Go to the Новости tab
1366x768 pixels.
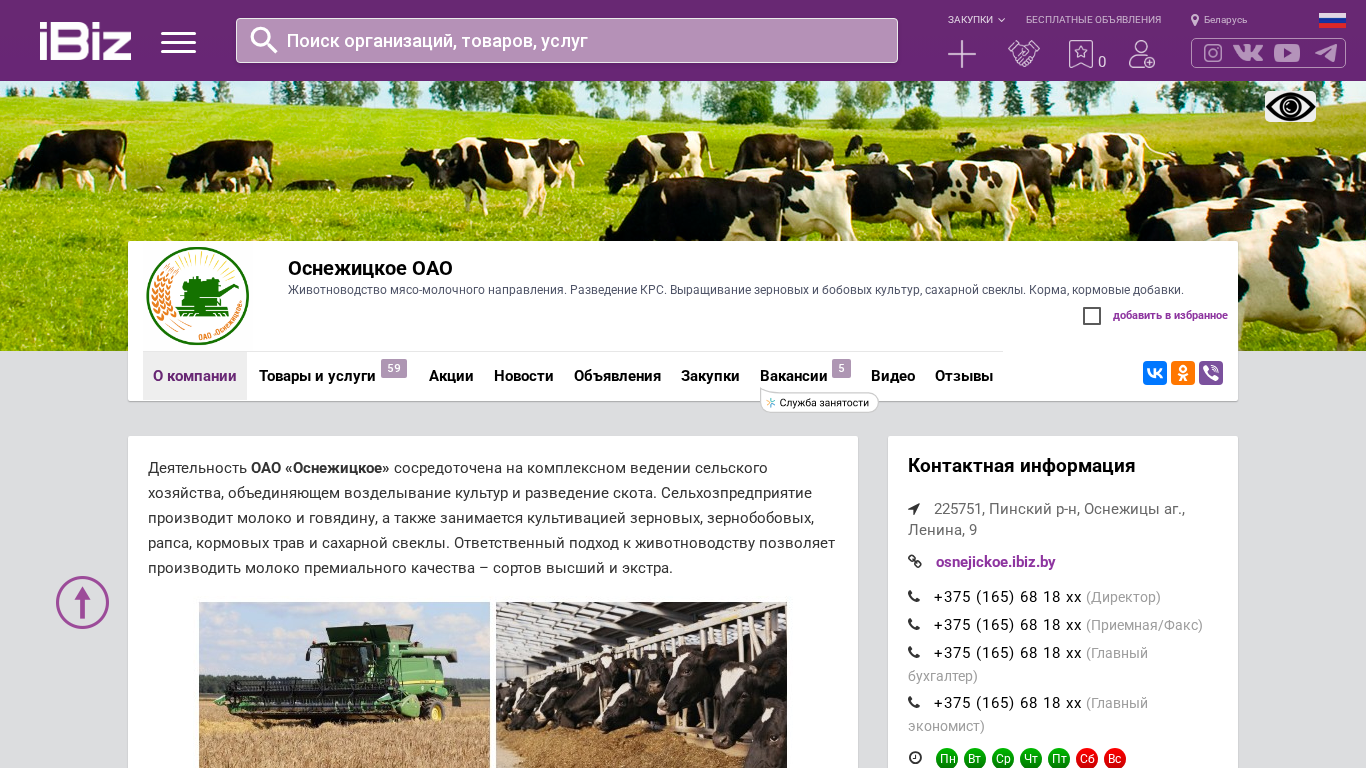524,376
